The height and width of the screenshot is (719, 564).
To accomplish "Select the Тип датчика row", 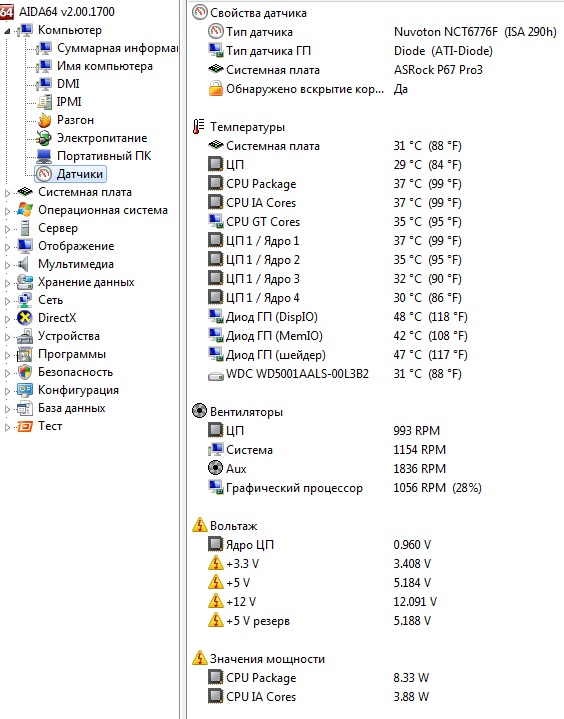I will (x=382, y=32).
